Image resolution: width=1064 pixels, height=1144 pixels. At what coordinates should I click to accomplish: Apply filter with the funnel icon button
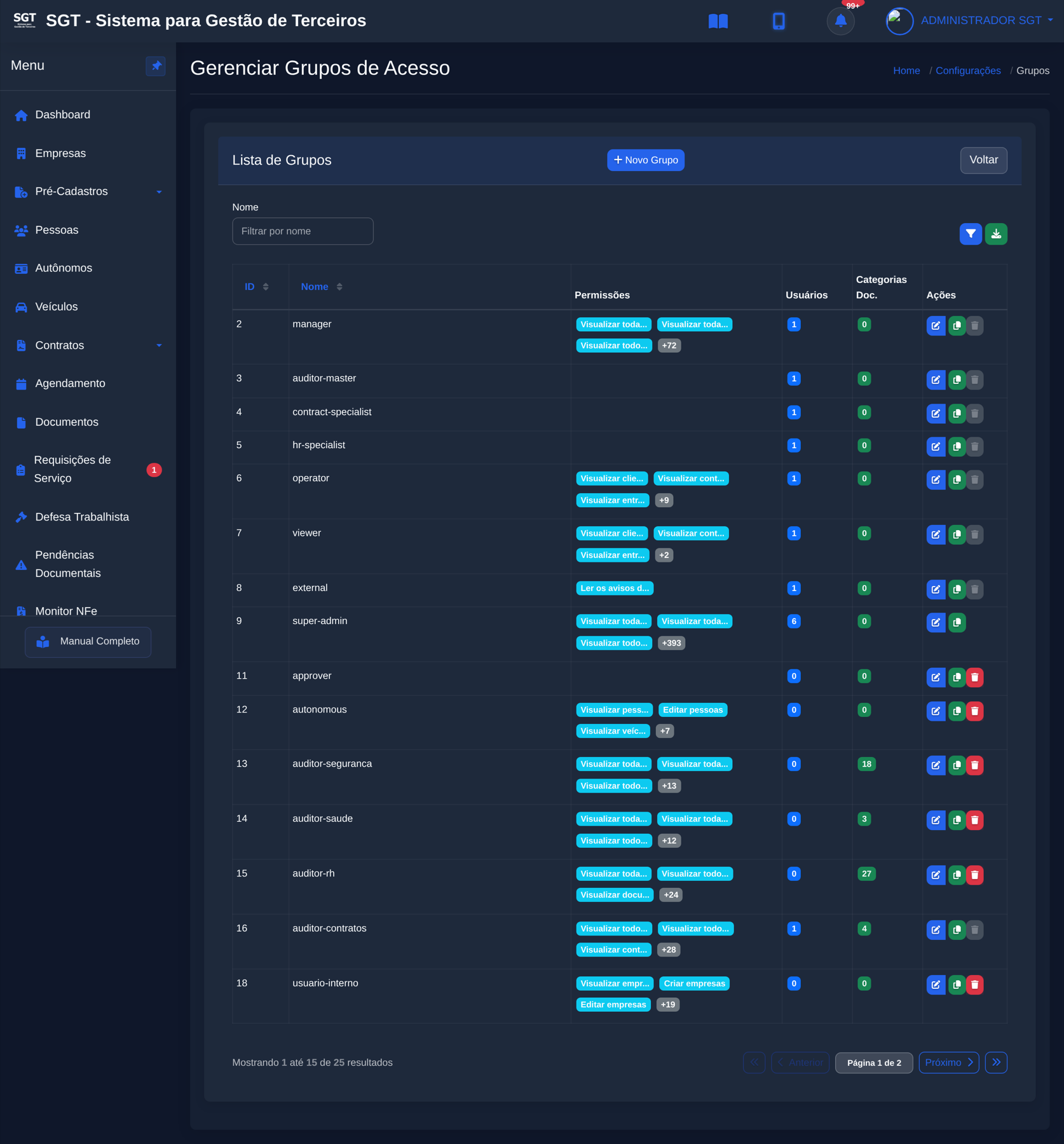[x=971, y=234]
